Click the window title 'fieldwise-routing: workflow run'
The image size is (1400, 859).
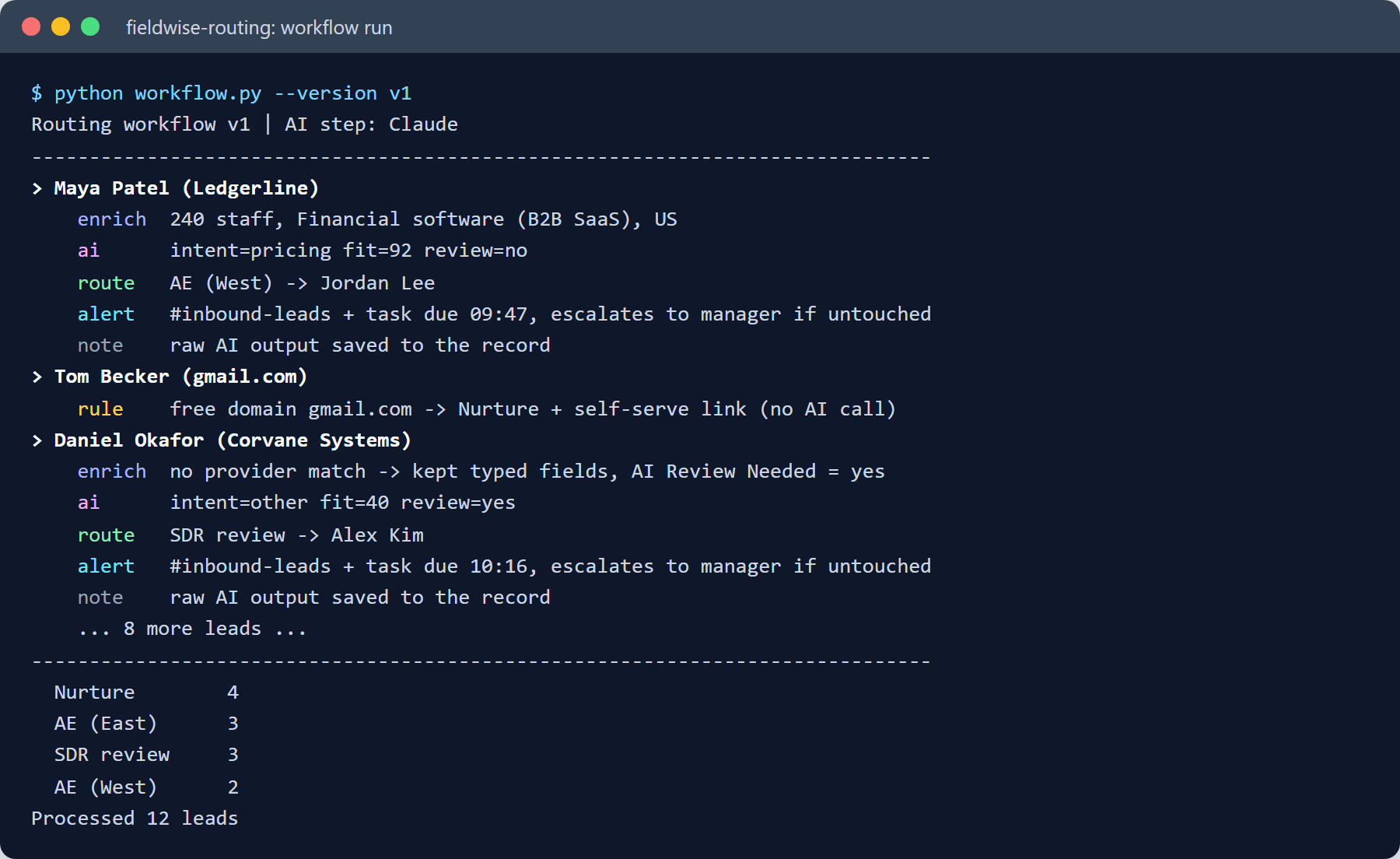point(259,28)
